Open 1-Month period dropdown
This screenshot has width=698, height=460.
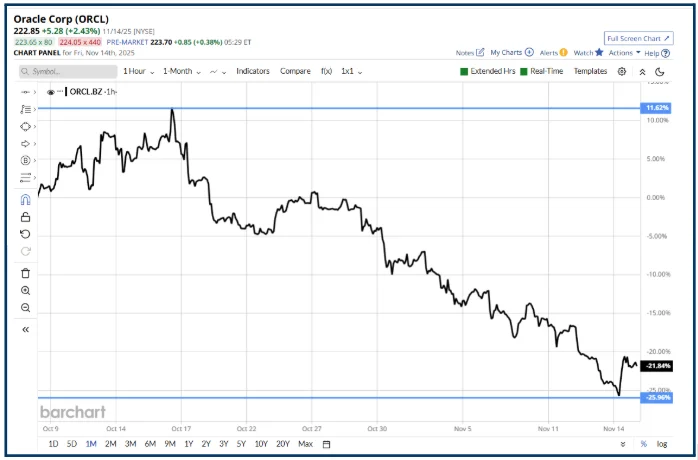tap(182, 71)
